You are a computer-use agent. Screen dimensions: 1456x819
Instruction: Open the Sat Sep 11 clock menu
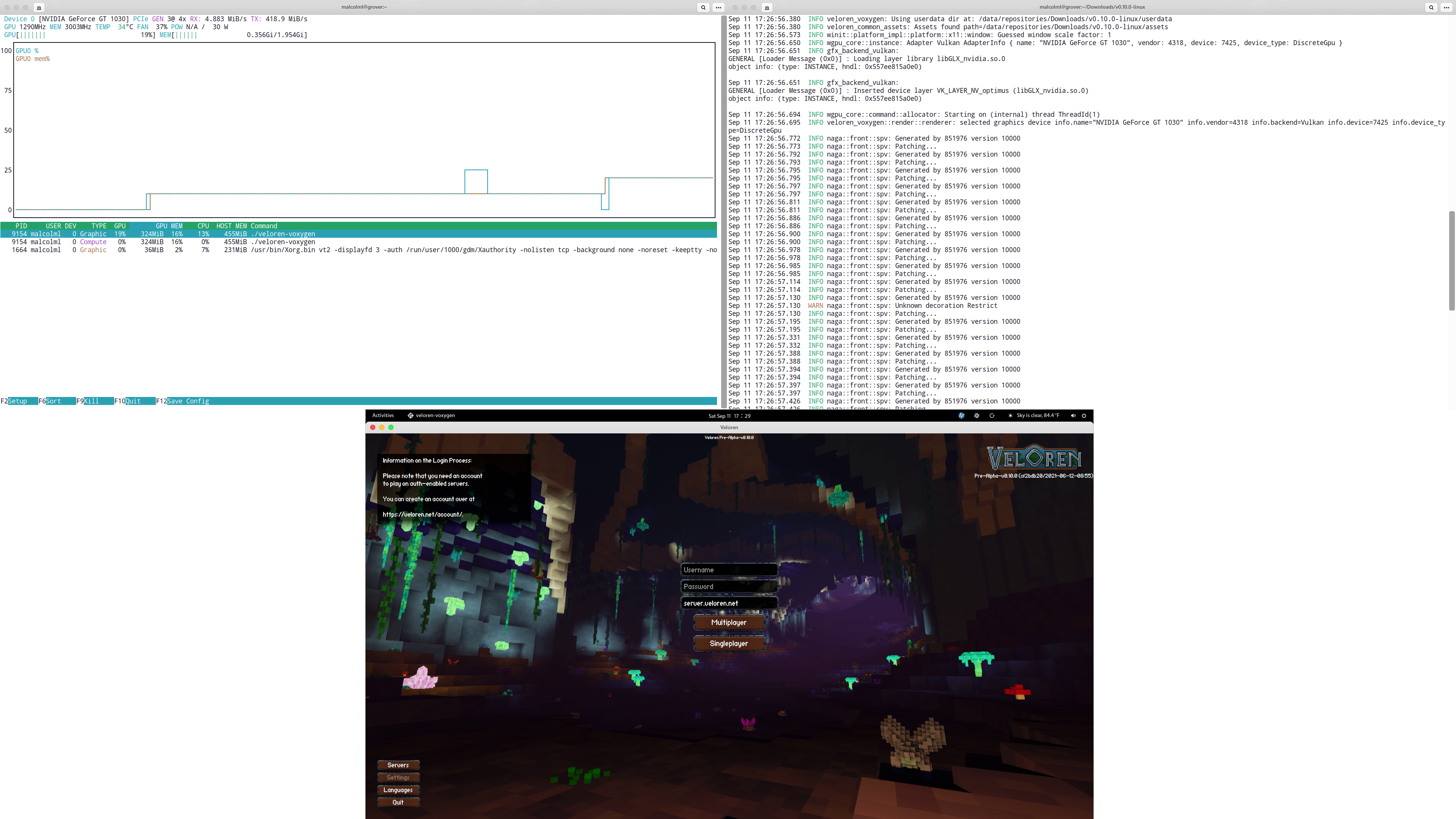pyautogui.click(x=729, y=416)
